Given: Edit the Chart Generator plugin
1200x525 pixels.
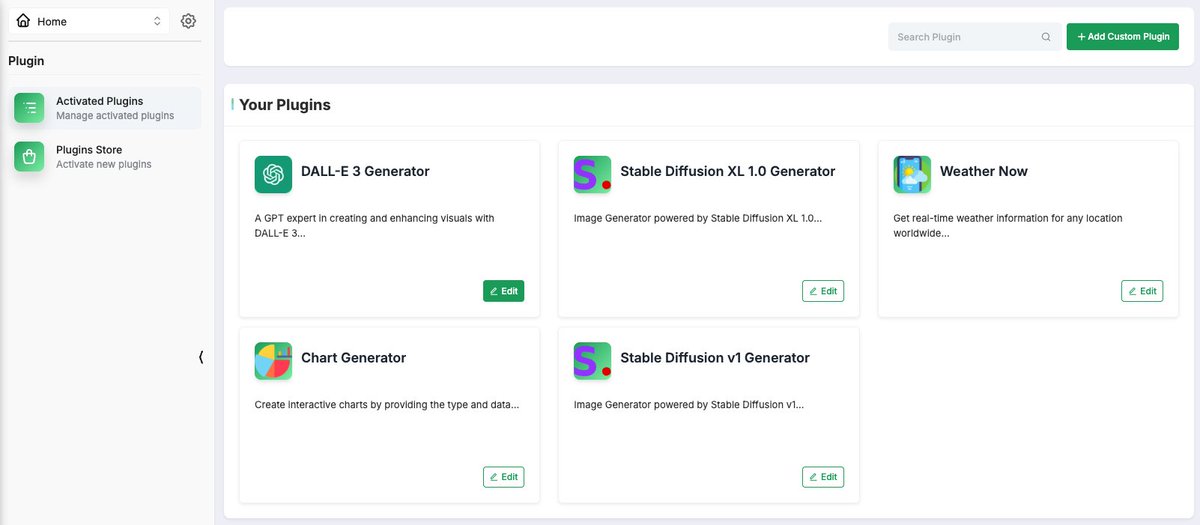Looking at the screenshot, I should click(x=503, y=477).
